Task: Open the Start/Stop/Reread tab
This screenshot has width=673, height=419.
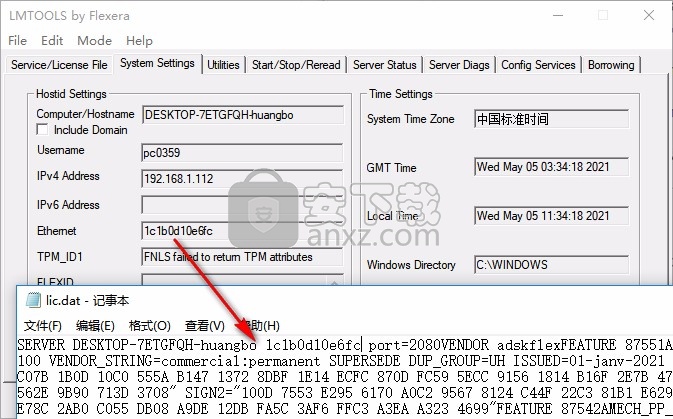Action: pos(296,65)
